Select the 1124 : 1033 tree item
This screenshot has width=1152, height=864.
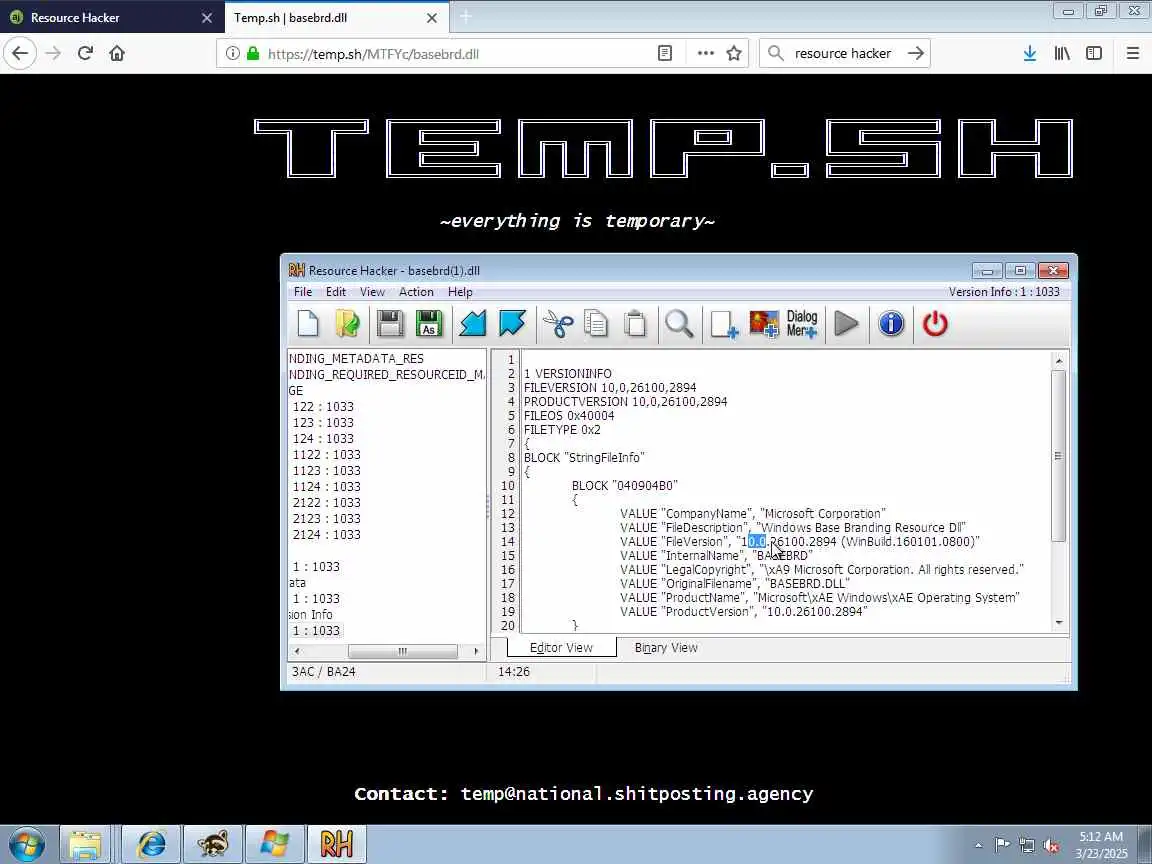pyautogui.click(x=326, y=486)
